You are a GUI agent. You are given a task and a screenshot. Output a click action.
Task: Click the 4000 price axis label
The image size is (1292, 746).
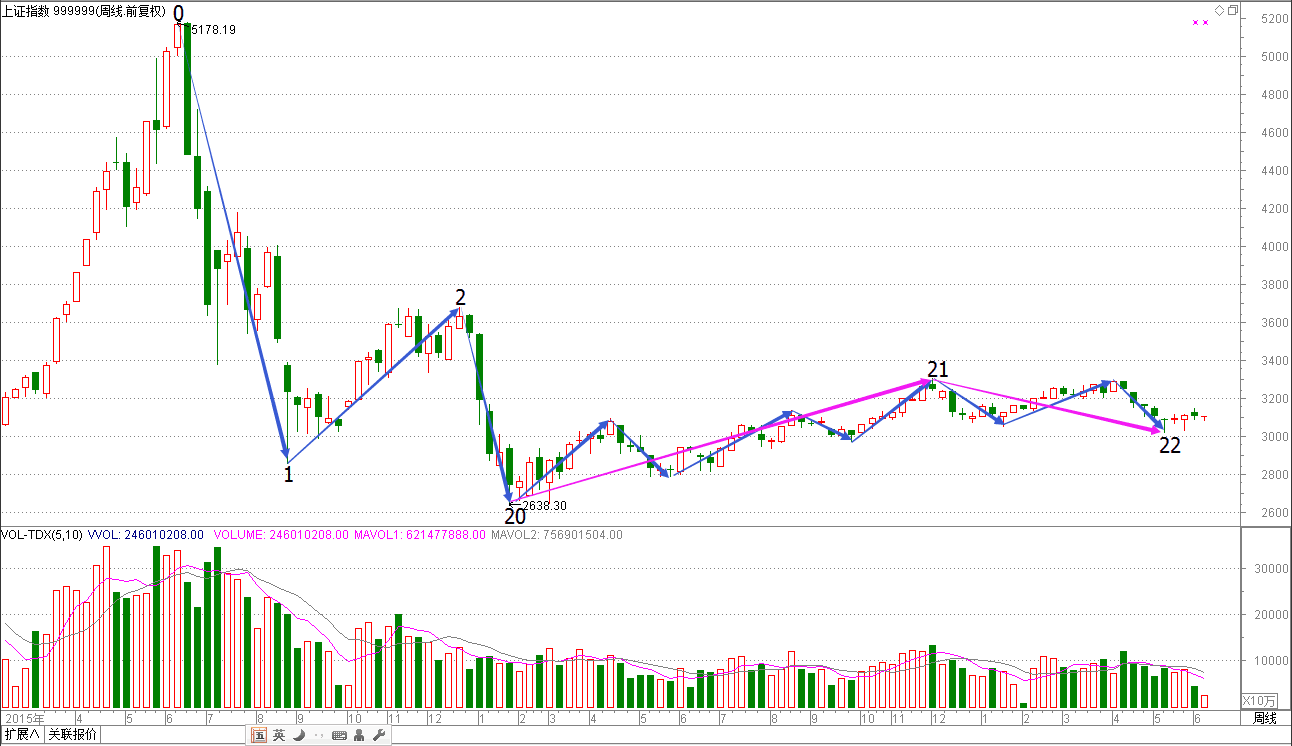point(1274,247)
